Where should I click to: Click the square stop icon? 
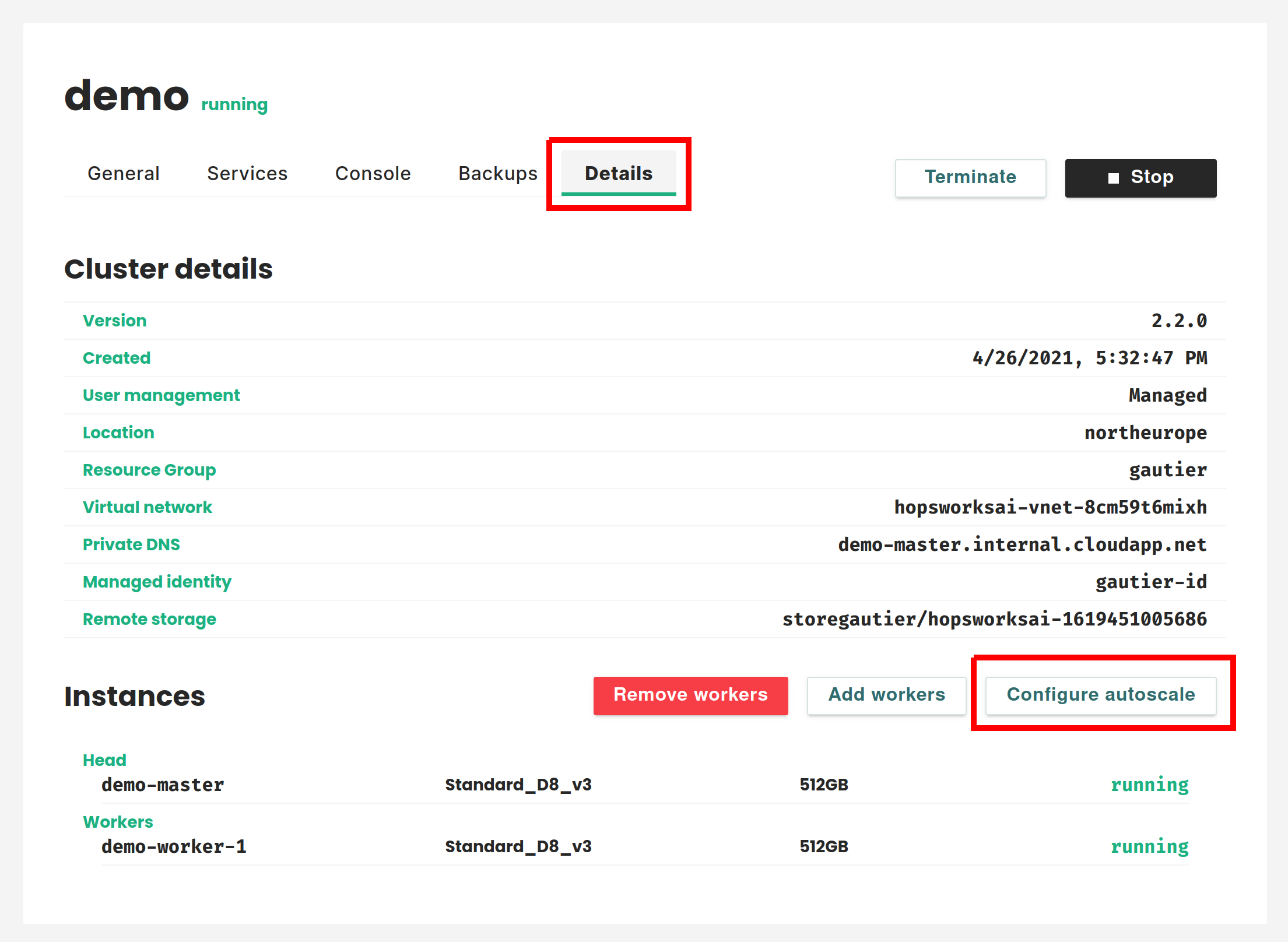click(1113, 178)
